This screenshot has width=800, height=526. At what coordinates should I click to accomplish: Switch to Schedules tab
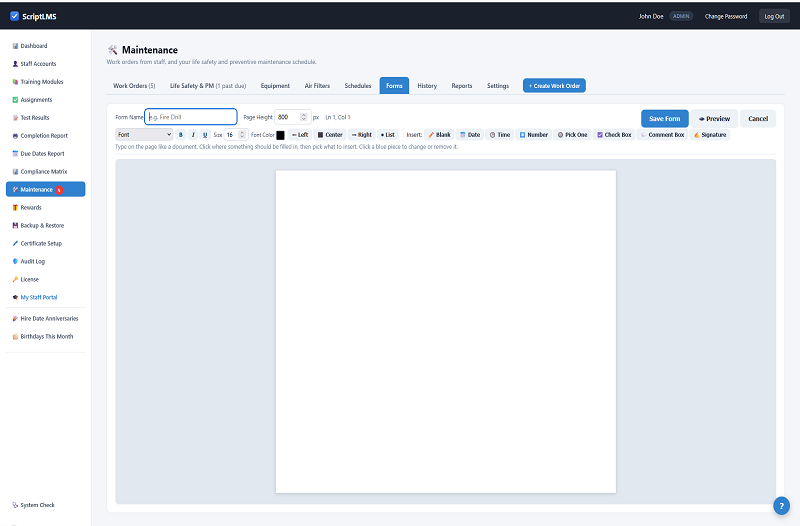click(358, 86)
